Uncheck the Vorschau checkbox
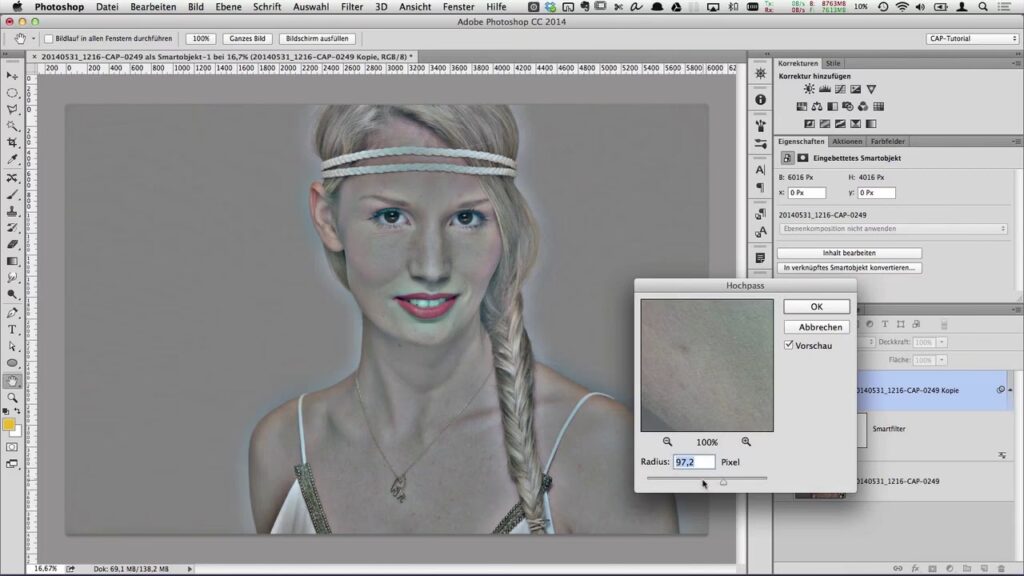Viewport: 1024px width, 576px height. [790, 345]
